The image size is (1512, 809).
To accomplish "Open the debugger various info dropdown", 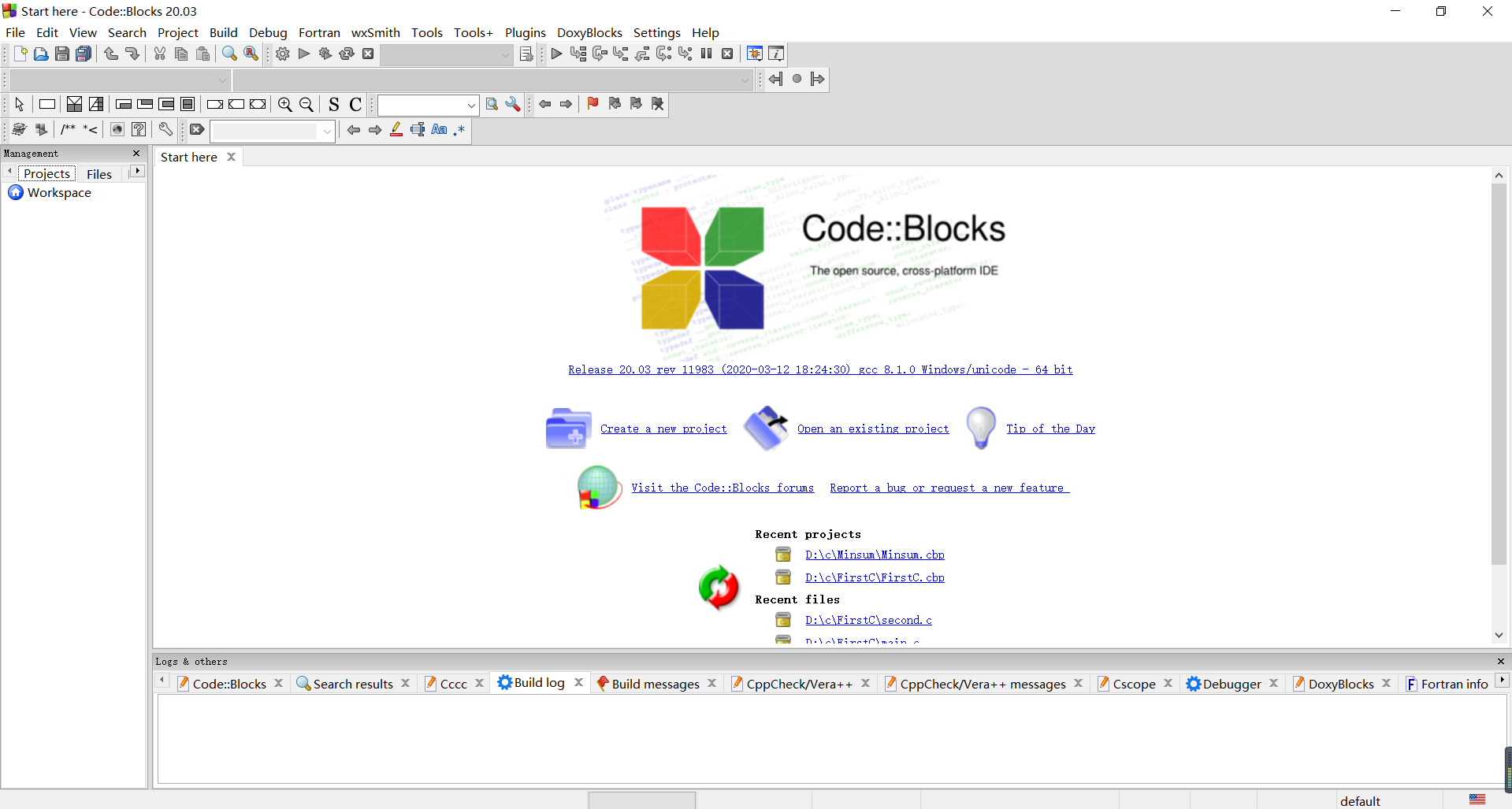I will pos(776,54).
